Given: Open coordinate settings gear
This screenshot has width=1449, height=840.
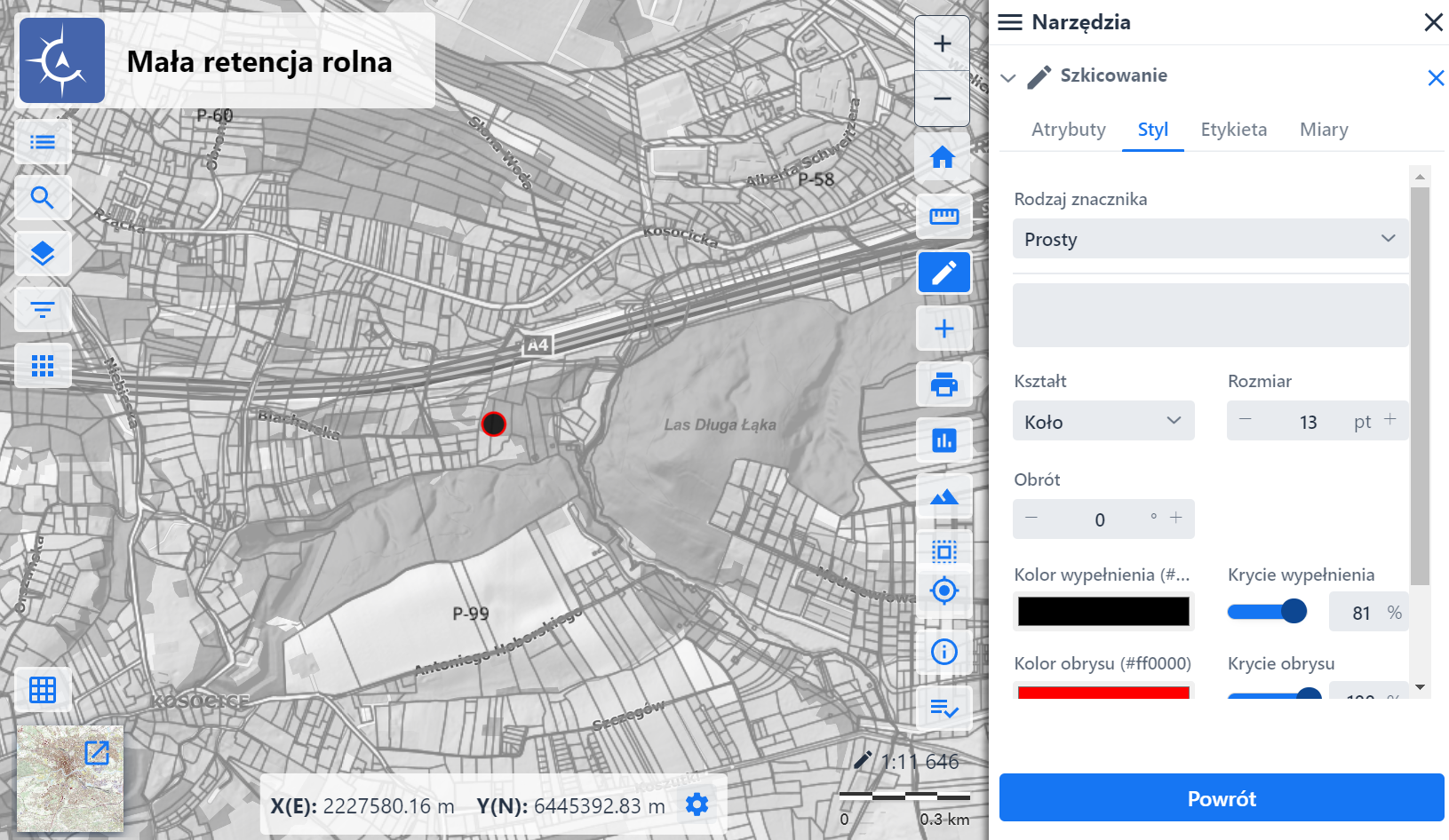Looking at the screenshot, I should coord(697,804).
